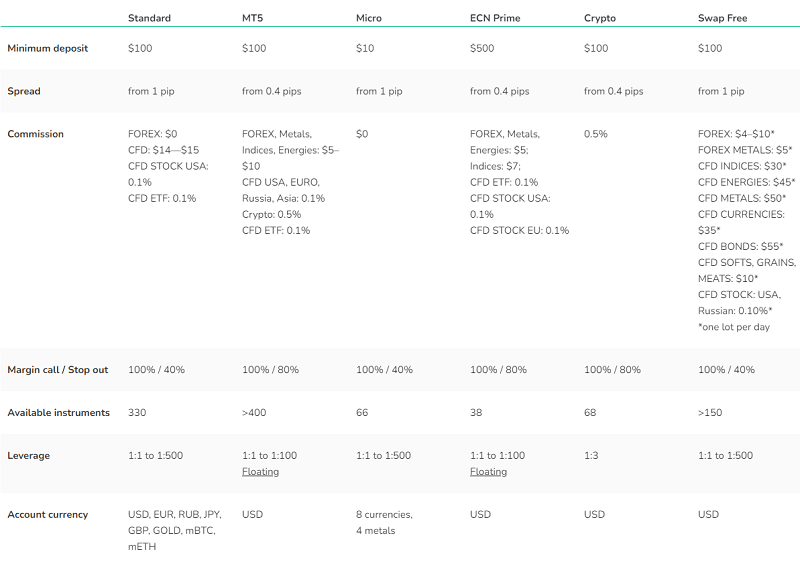
Task: Click the *one lot per day footnote
Action: (x=734, y=327)
